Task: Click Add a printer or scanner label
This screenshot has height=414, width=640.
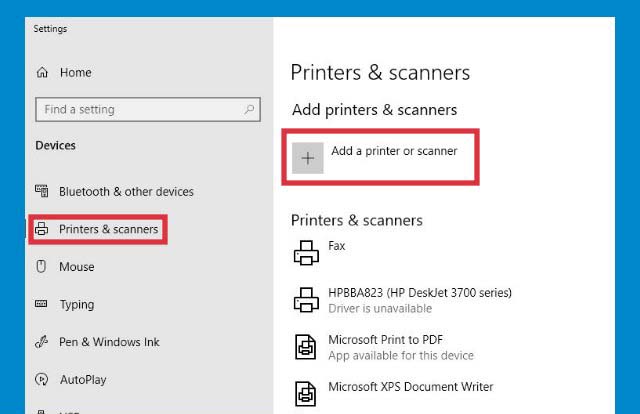Action: [x=394, y=151]
